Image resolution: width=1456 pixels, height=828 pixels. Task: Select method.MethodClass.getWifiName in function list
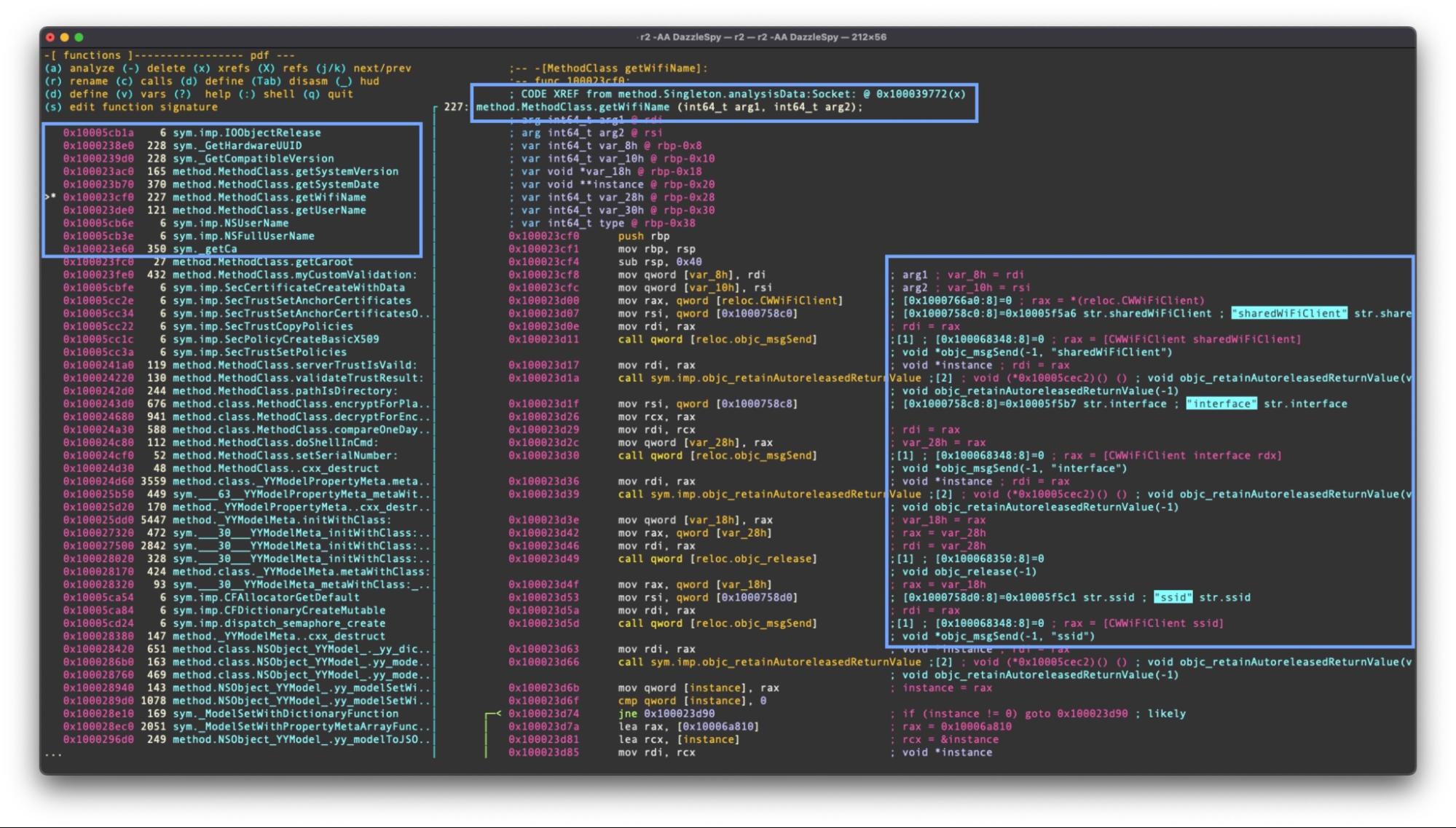[269, 197]
